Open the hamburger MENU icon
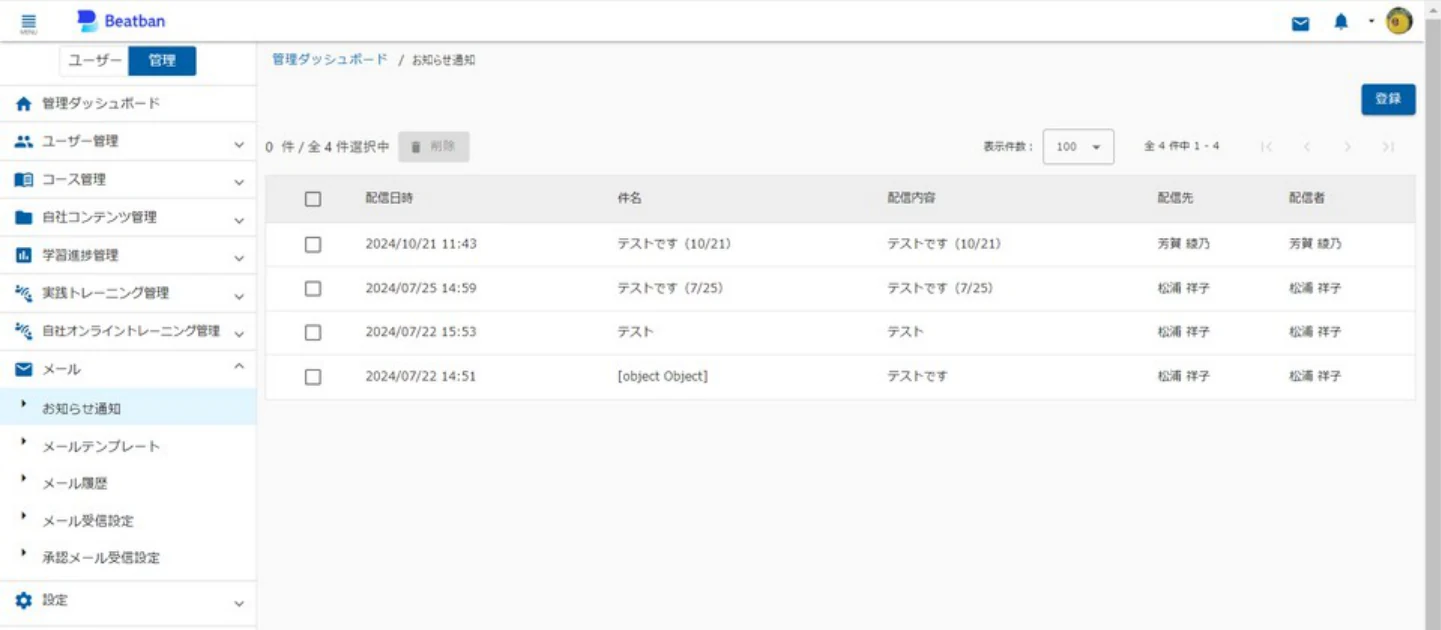The width and height of the screenshot is (1441, 630). [28, 23]
